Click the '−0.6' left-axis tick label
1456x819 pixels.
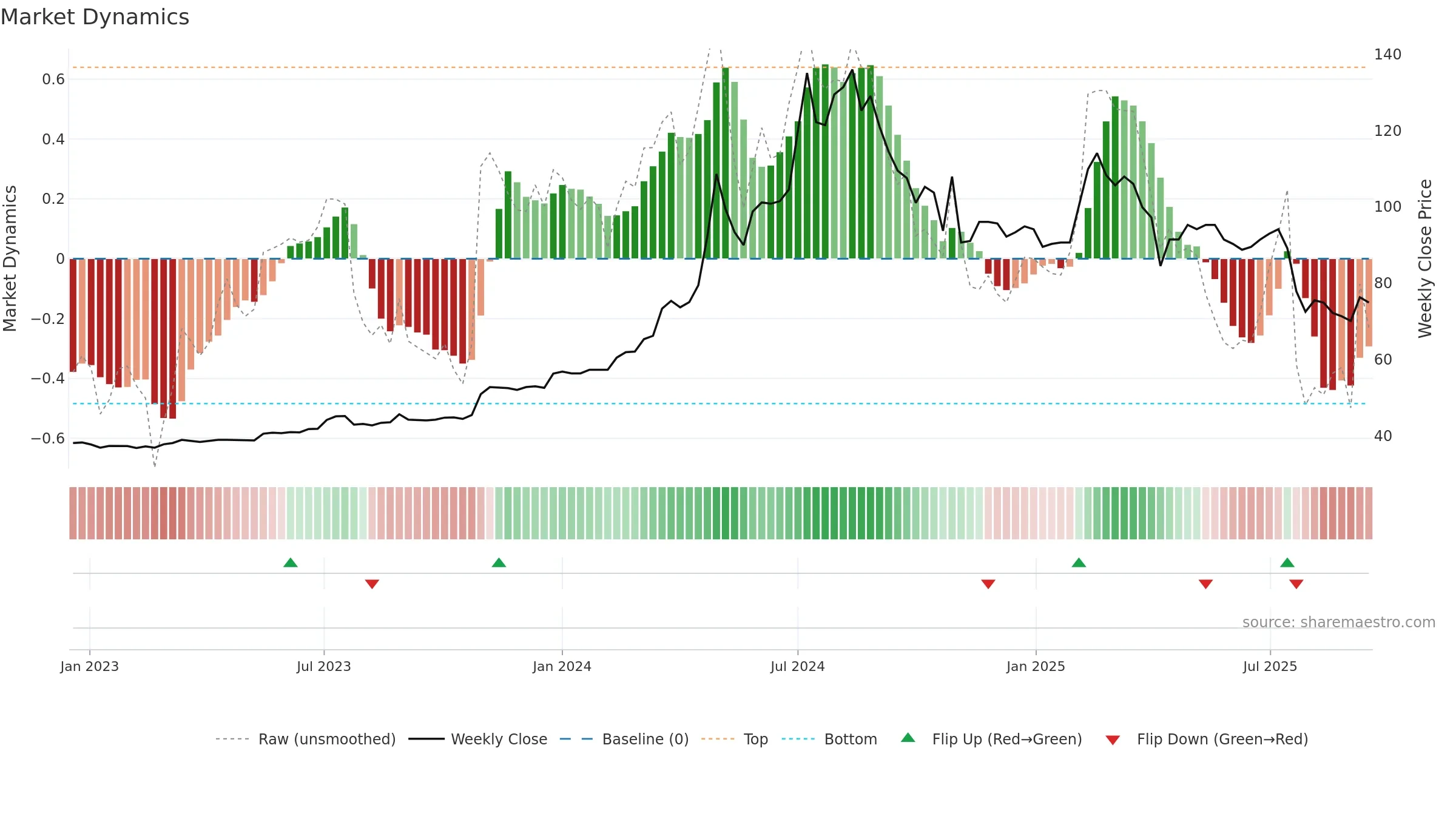click(x=48, y=439)
